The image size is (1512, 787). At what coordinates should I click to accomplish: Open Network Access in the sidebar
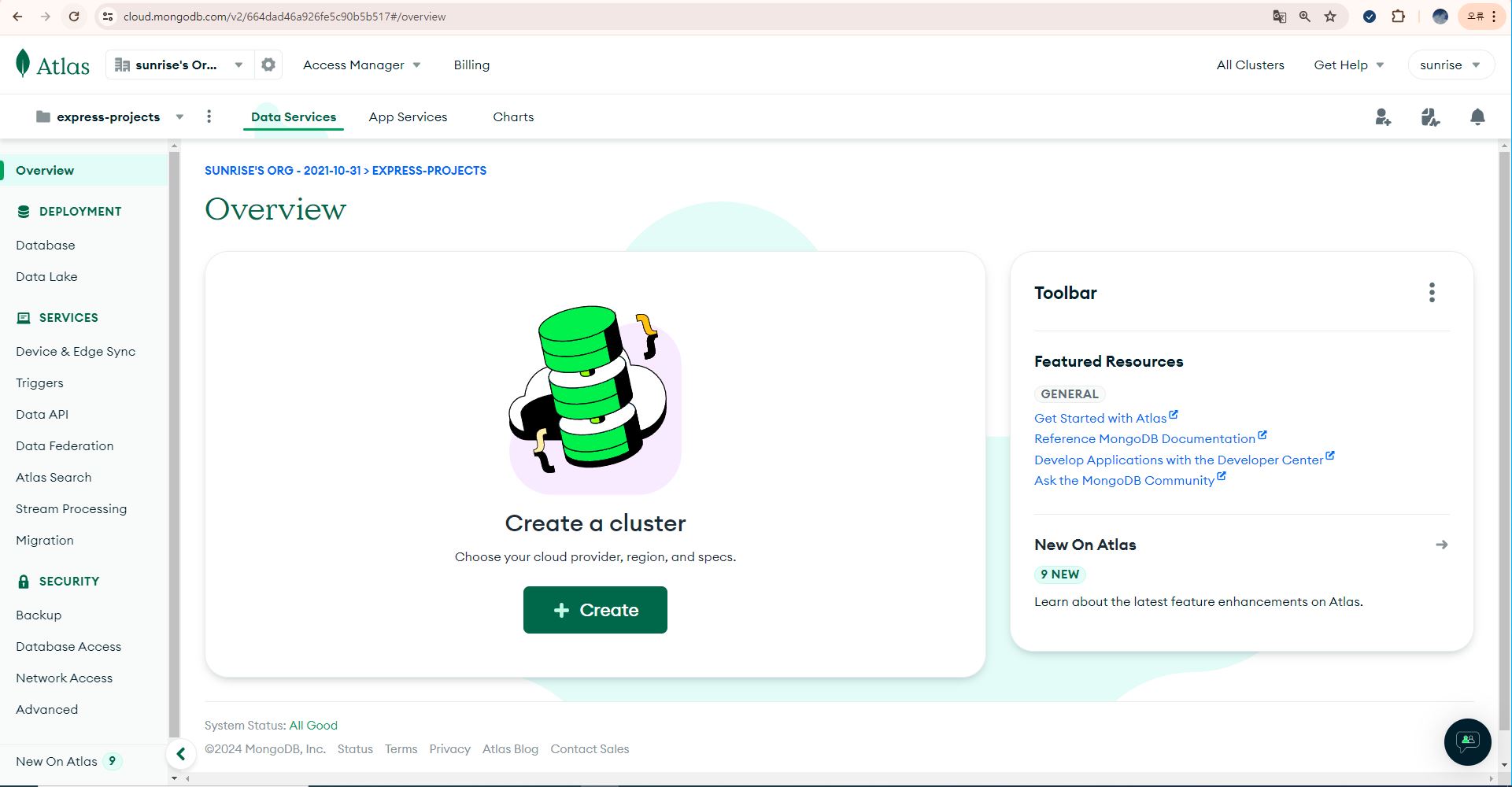[x=64, y=678]
